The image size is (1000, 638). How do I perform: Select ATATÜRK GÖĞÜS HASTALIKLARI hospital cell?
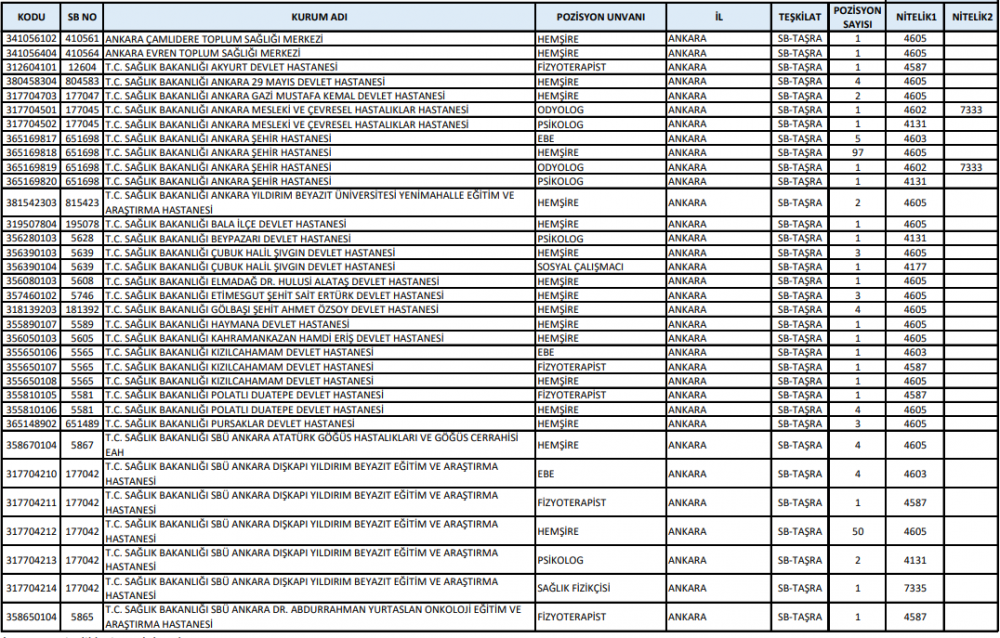click(x=319, y=445)
